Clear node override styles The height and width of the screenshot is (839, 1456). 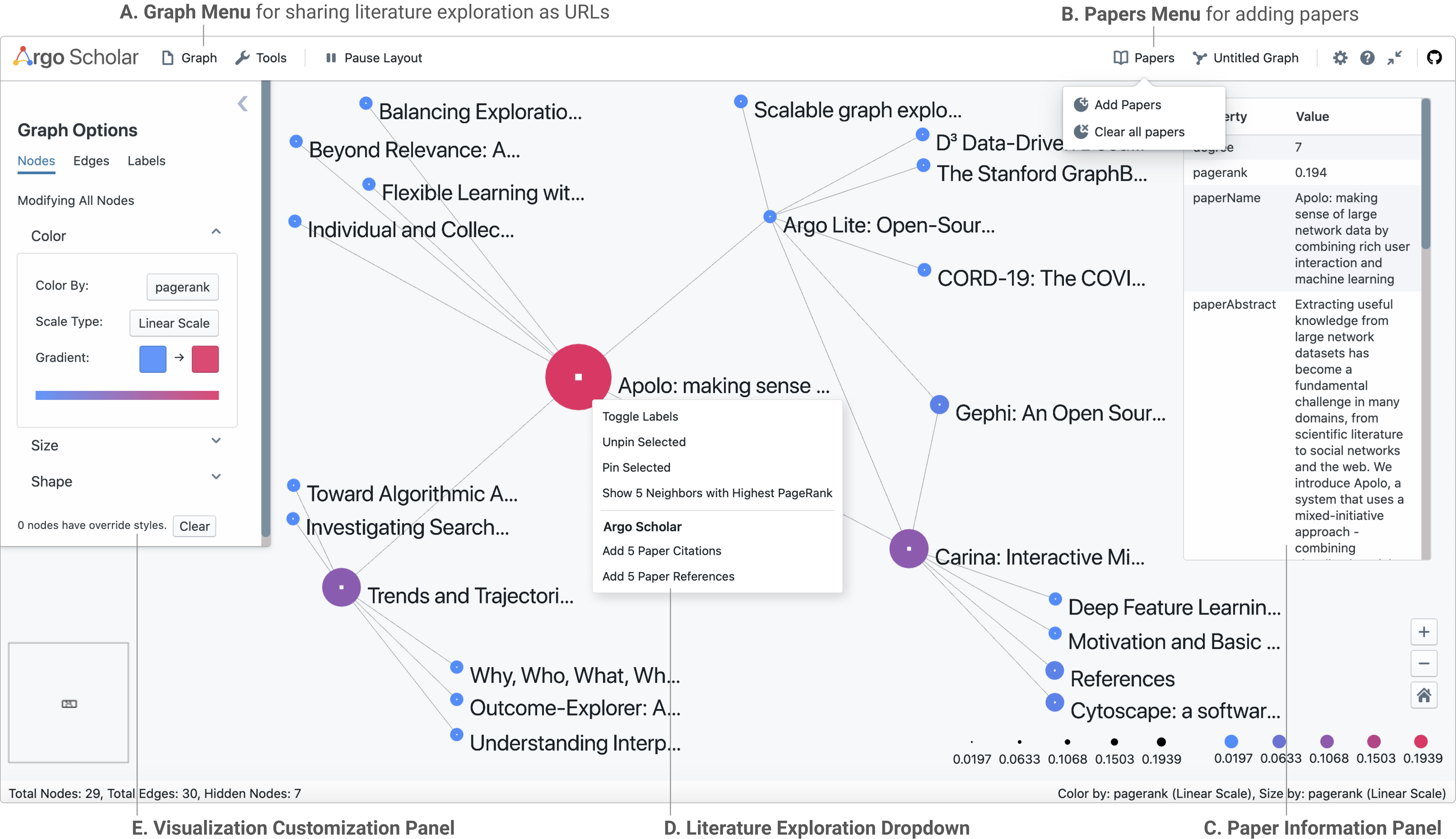tap(194, 526)
